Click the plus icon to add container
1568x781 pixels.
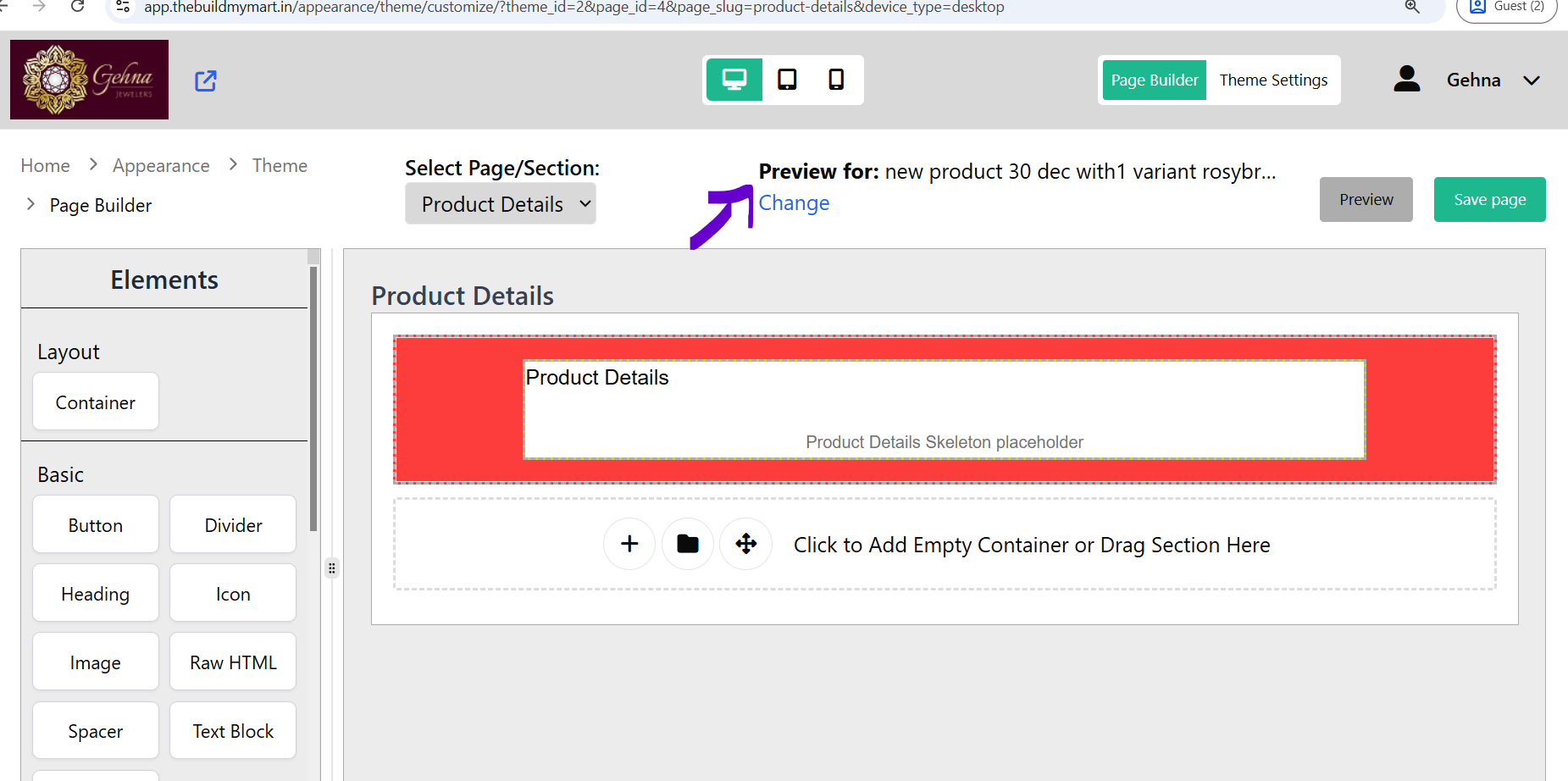pos(629,544)
